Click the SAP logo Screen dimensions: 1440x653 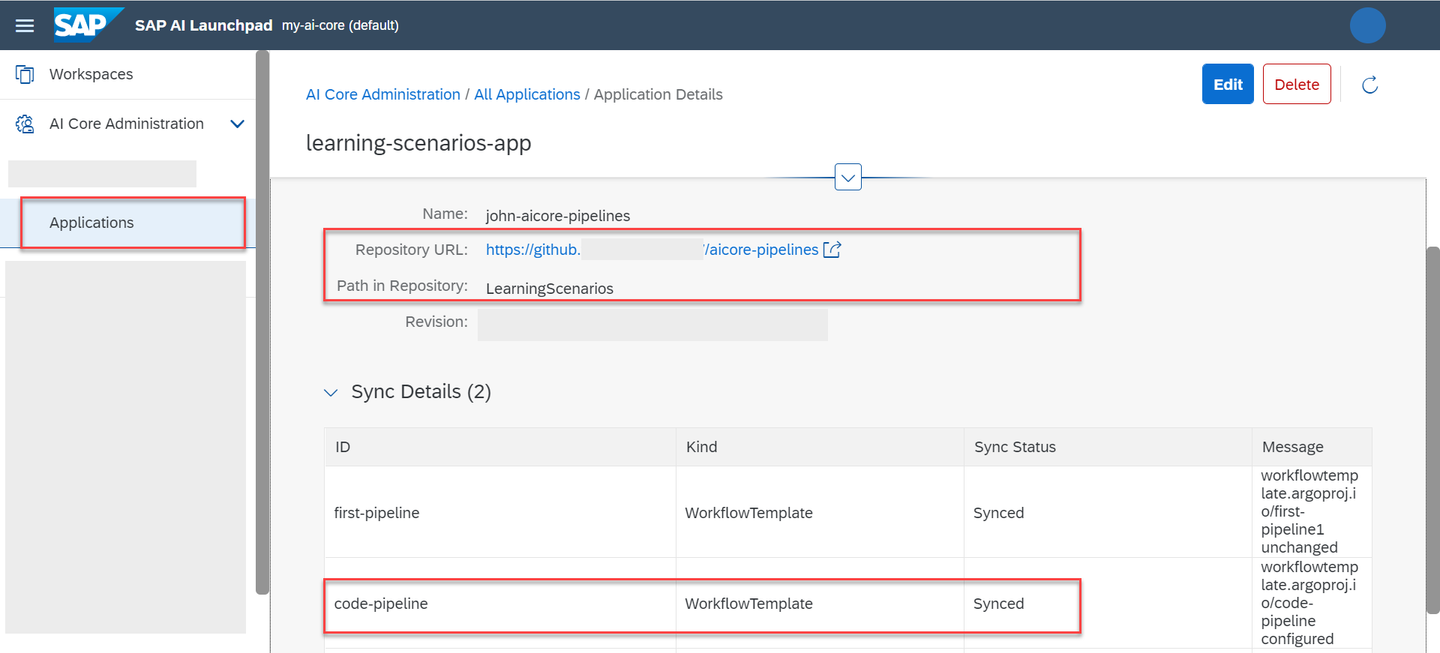point(88,24)
